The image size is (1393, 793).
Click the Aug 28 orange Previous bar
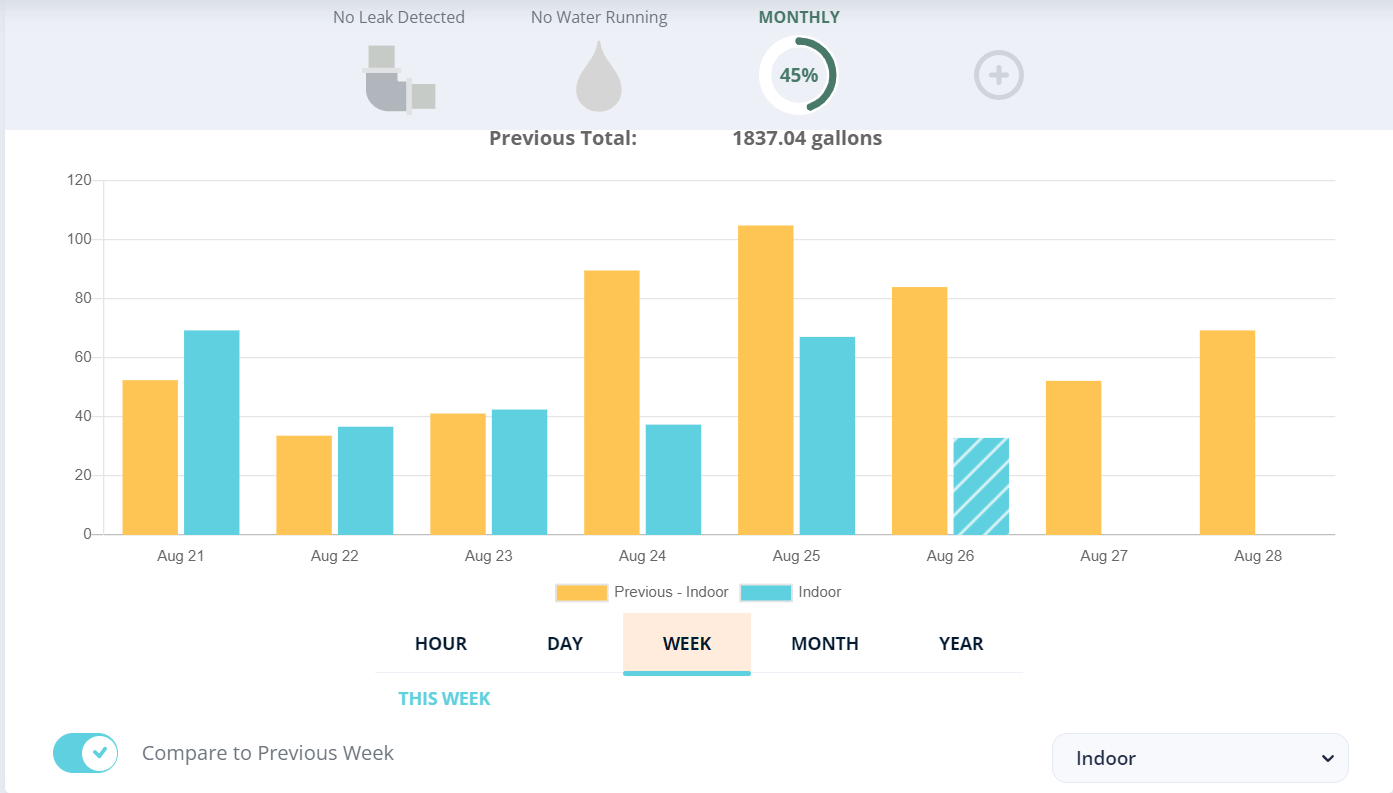click(1227, 432)
